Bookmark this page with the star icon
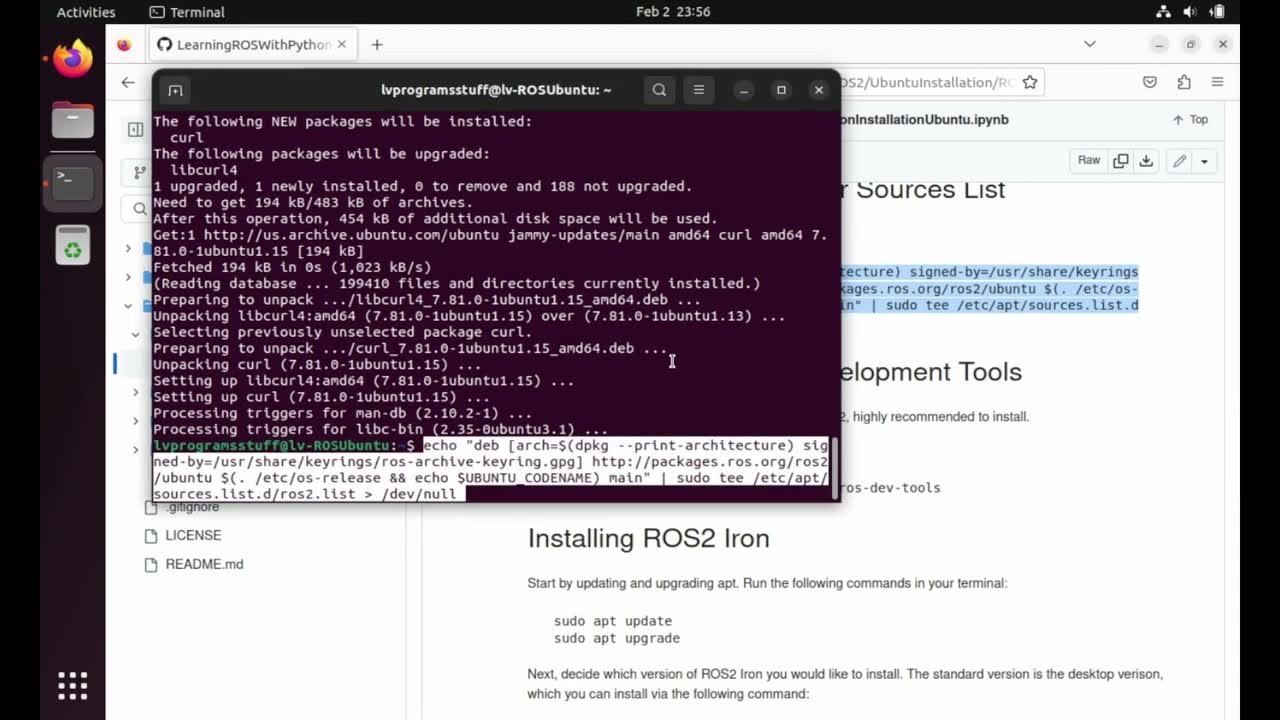The width and height of the screenshot is (1280, 720). click(1030, 82)
